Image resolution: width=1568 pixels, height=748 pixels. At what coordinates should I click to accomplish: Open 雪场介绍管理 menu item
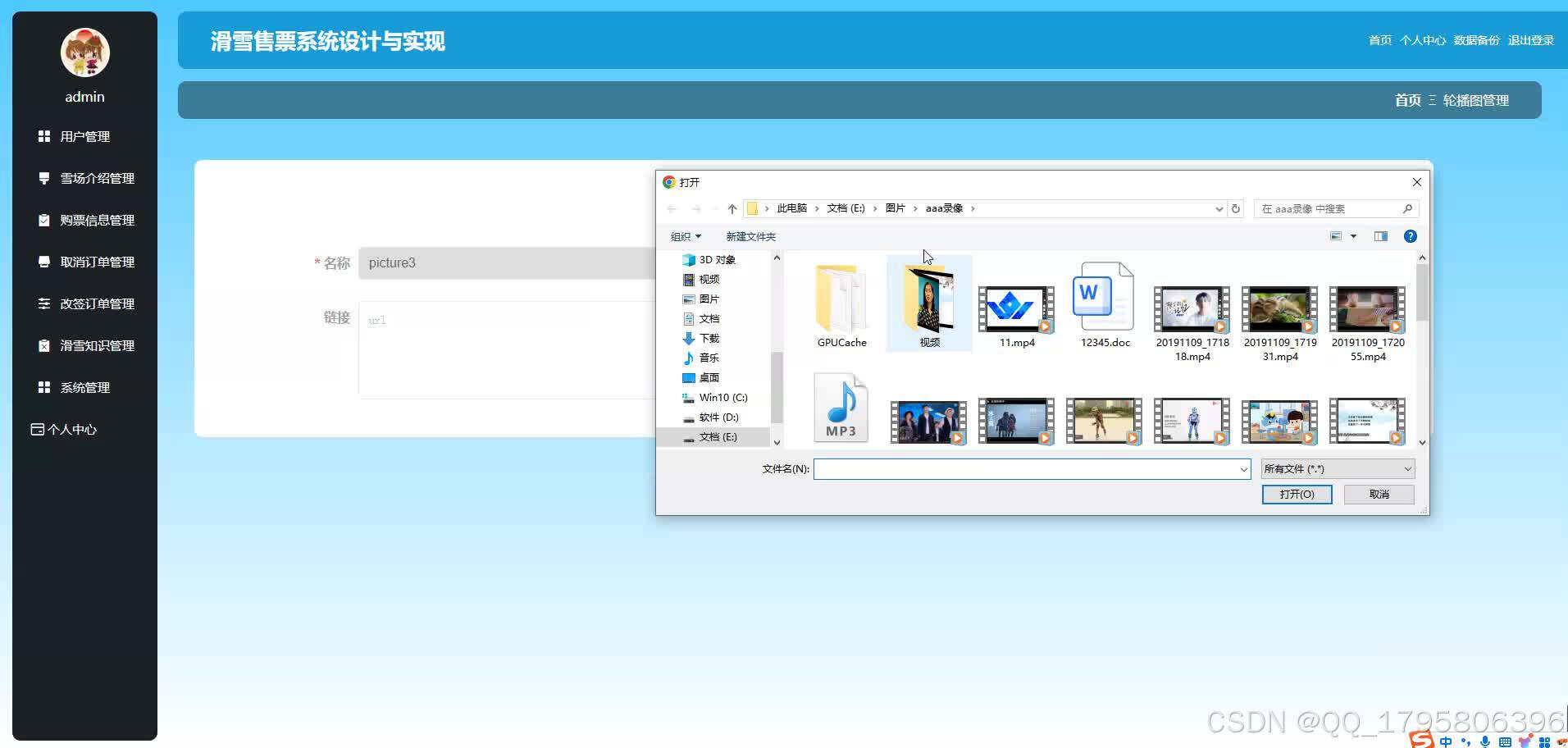tap(84, 178)
